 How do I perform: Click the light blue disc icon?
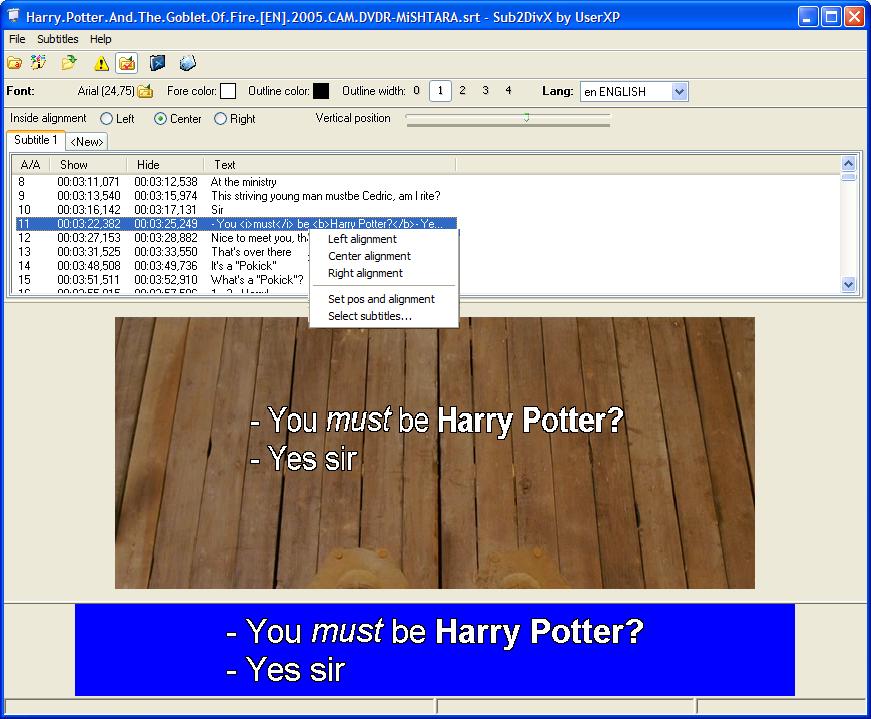tap(188, 63)
